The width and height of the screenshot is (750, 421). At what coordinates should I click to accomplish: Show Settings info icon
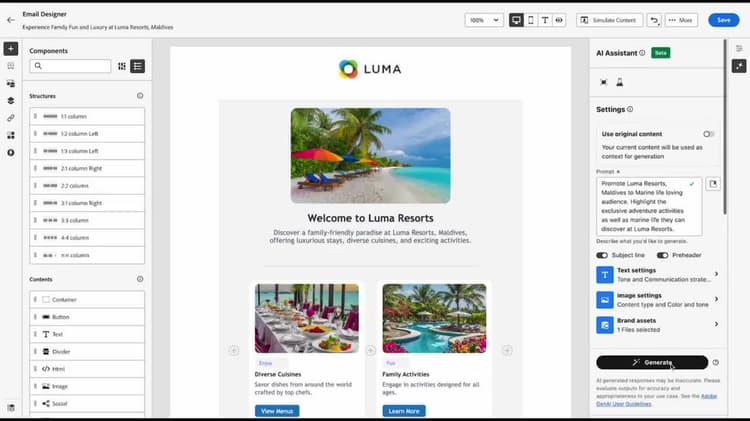[x=630, y=109]
